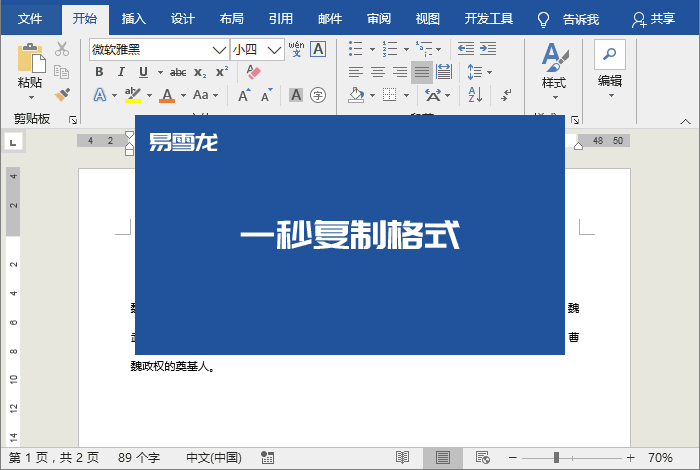Screen dimensions: 700x470
Task: Switch to the 插入 Insert tab
Action: [x=133, y=19]
